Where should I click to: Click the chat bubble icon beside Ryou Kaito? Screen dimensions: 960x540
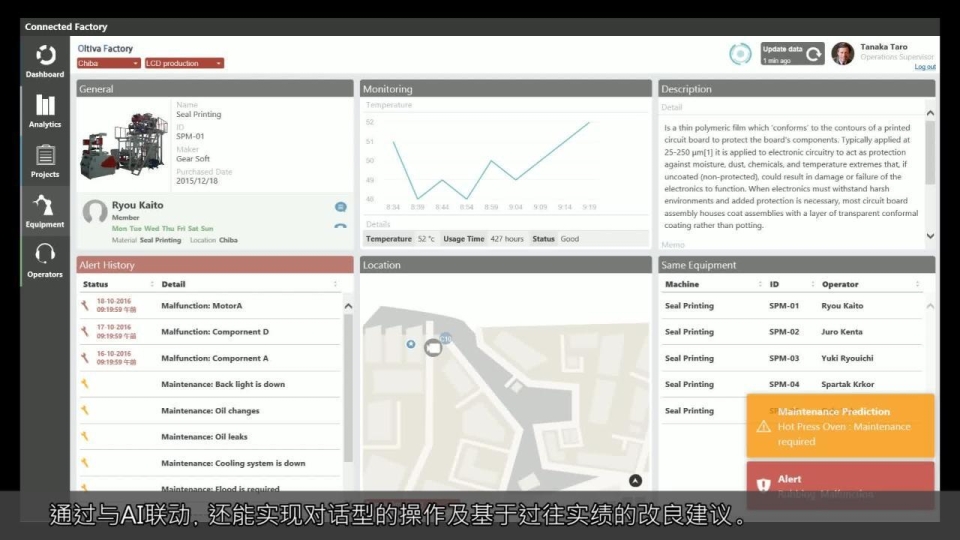click(x=340, y=207)
